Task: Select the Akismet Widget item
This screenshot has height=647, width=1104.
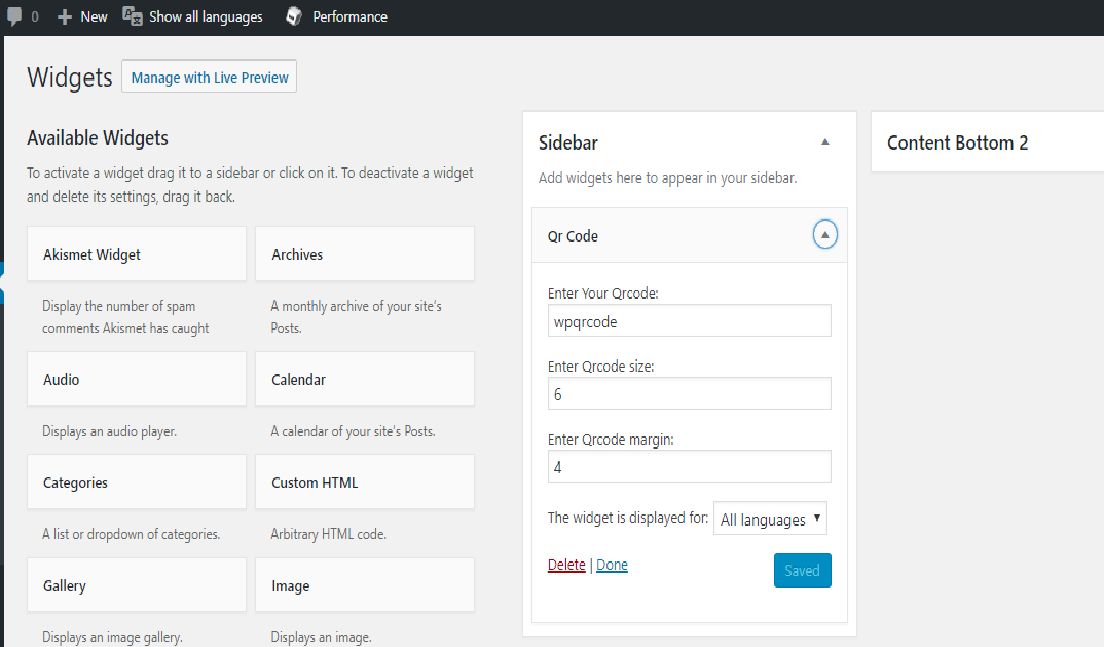Action: [x=137, y=254]
